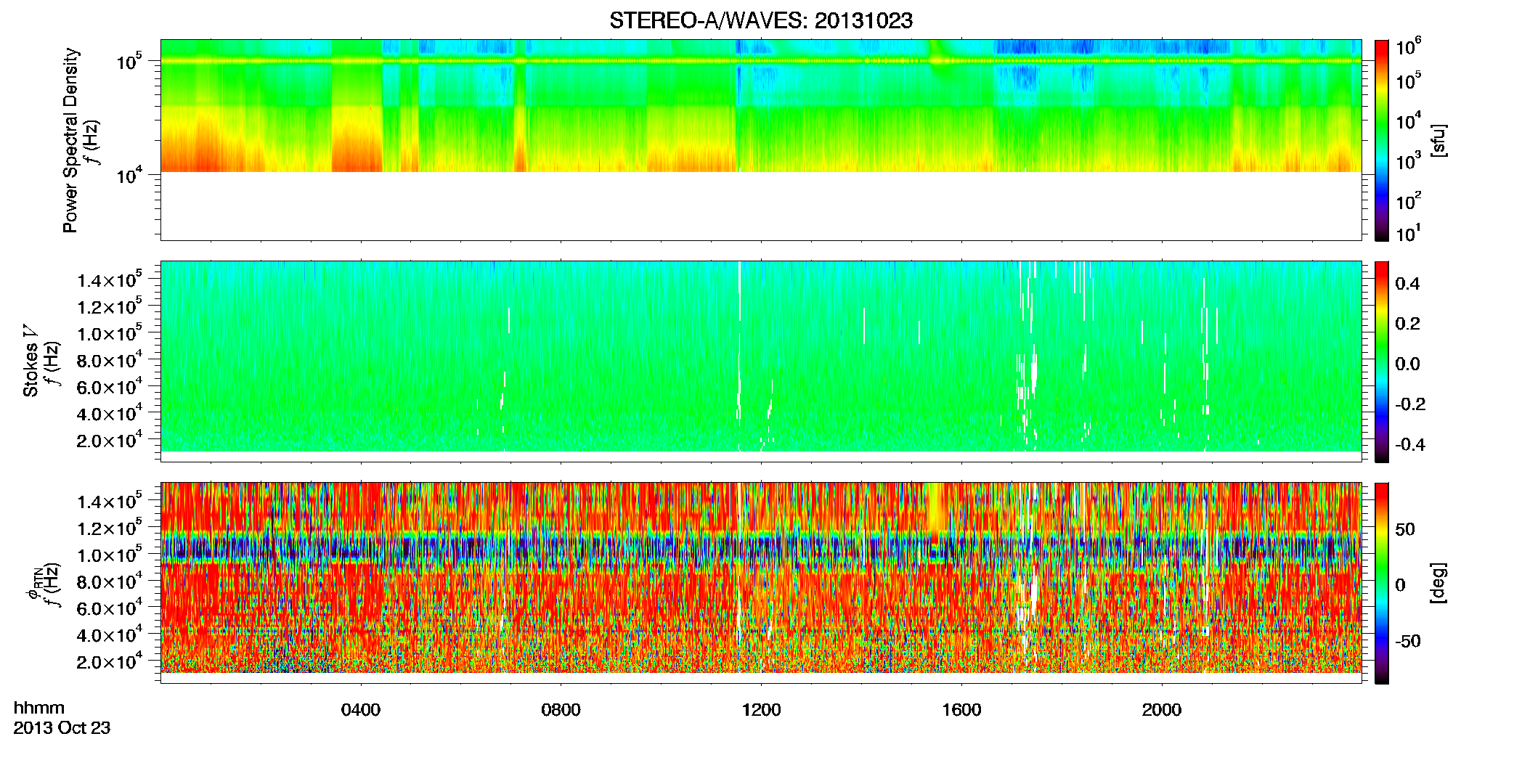Viewport: 1522px width, 784px height.
Task: Click the "1600" time tick label
Action: 961,710
